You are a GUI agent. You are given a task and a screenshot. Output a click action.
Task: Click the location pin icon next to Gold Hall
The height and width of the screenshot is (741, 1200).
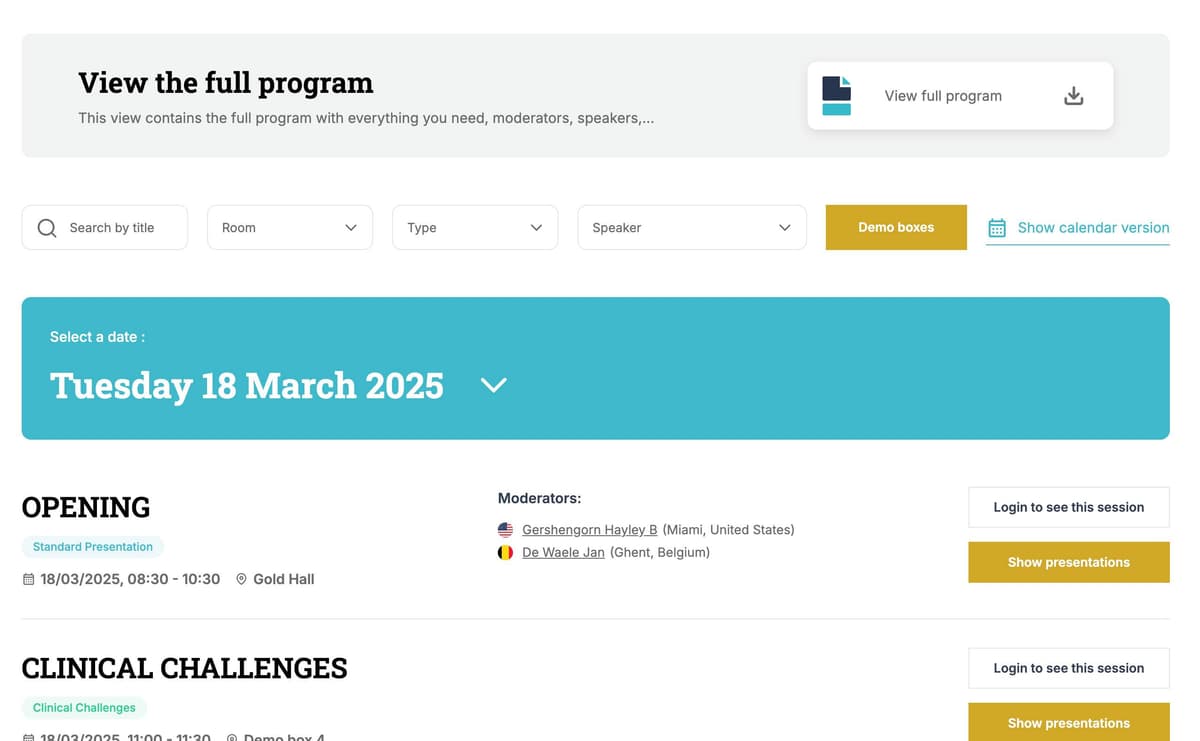point(241,578)
